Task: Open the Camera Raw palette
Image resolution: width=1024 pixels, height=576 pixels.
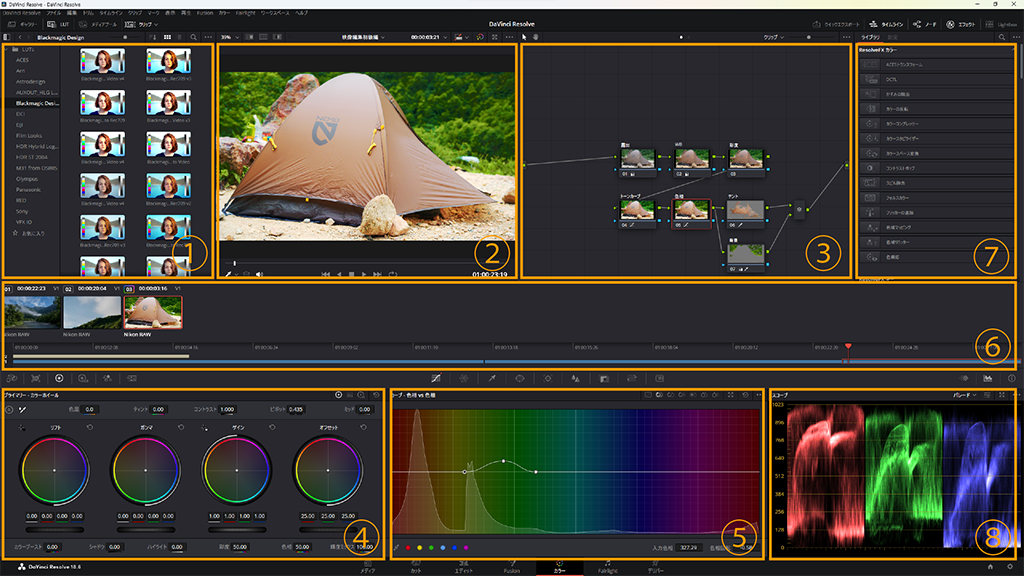Action: [12, 378]
